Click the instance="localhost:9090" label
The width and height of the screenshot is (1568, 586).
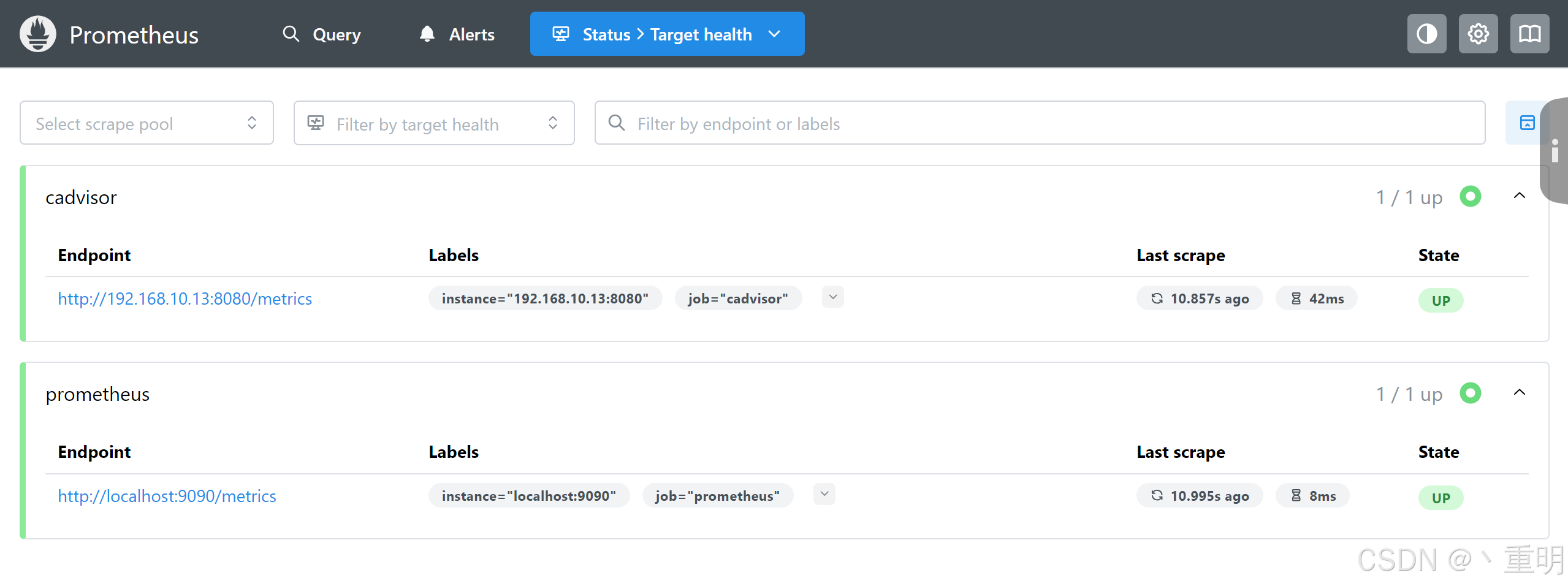point(528,496)
